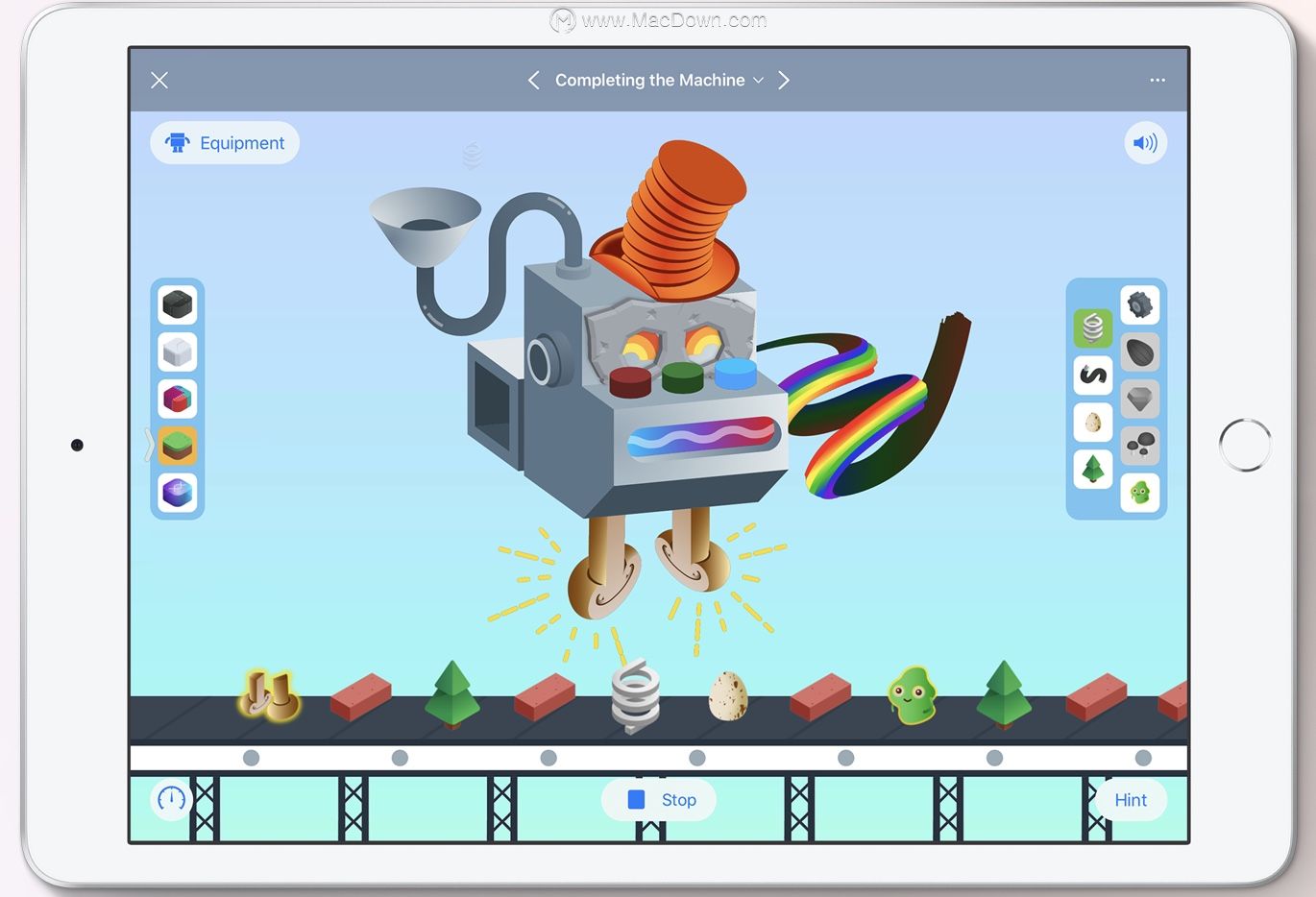The height and width of the screenshot is (897, 1316).
Task: Choose the black squiggle item in right panel
Action: 1093,376
